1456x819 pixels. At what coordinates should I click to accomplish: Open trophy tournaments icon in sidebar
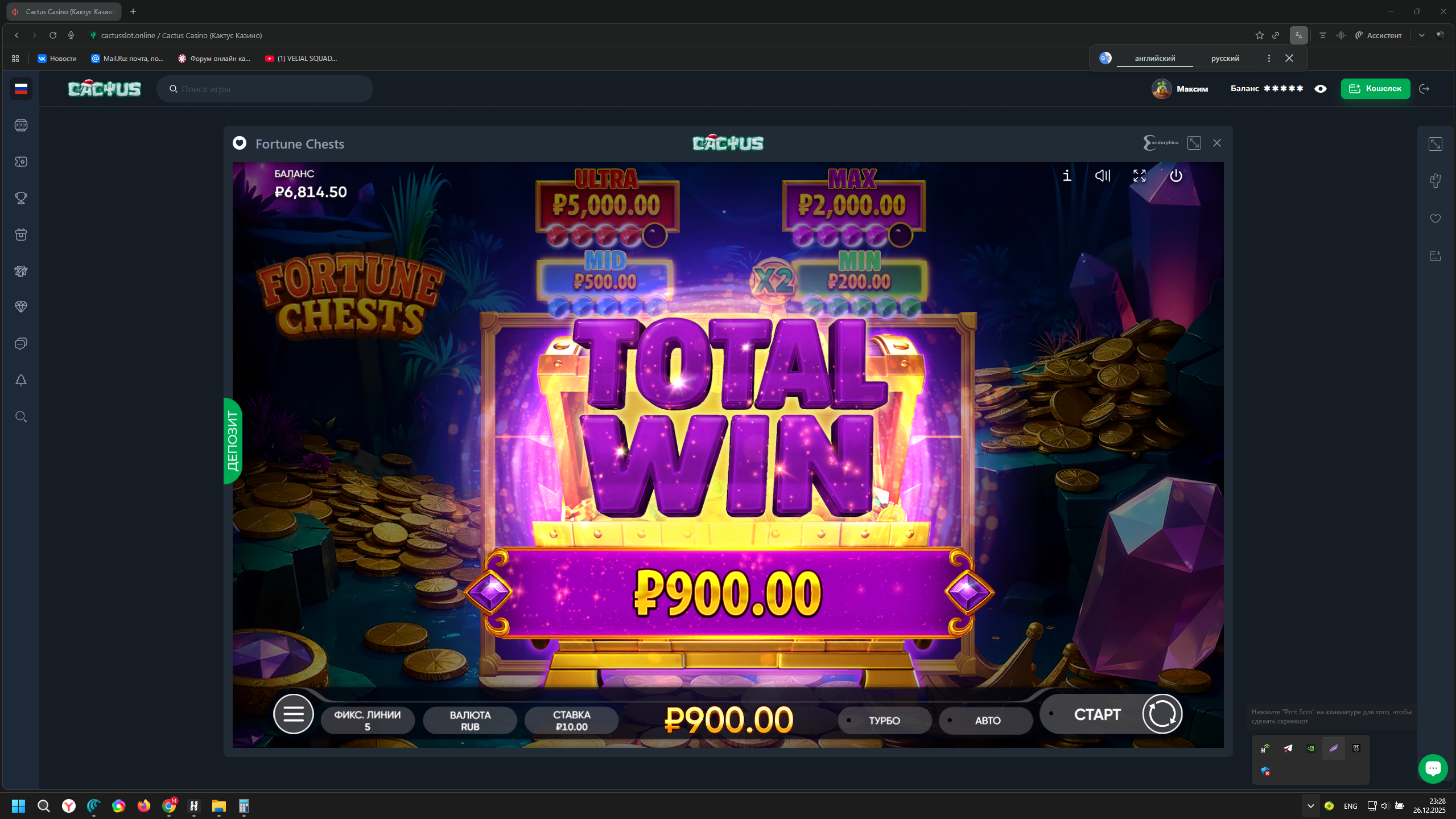click(x=21, y=198)
